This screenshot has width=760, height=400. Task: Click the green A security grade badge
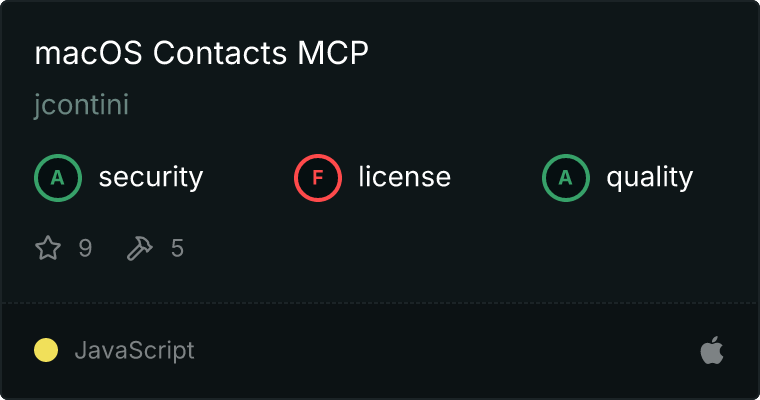pyautogui.click(x=58, y=177)
